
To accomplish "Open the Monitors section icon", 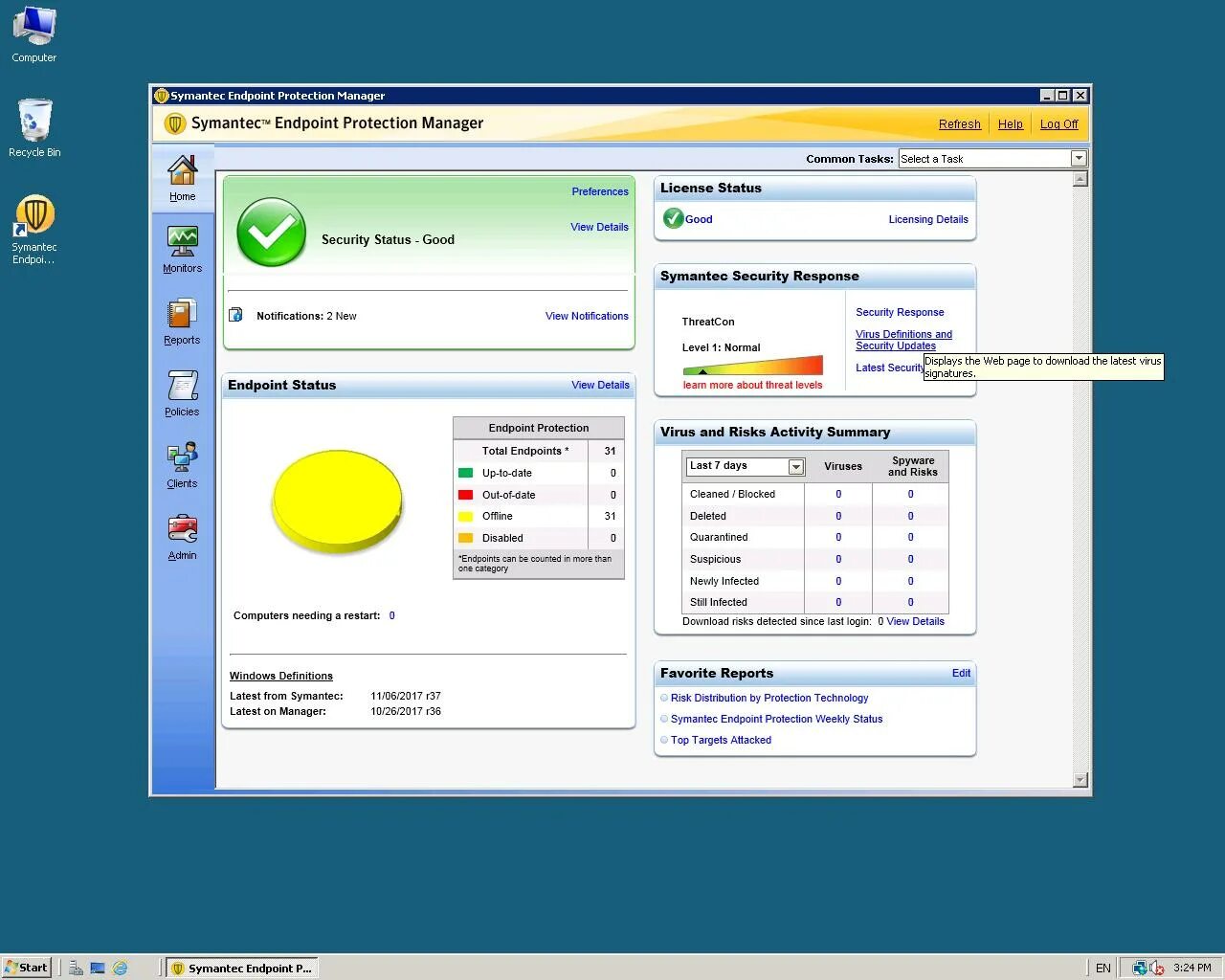I will tap(182, 242).
